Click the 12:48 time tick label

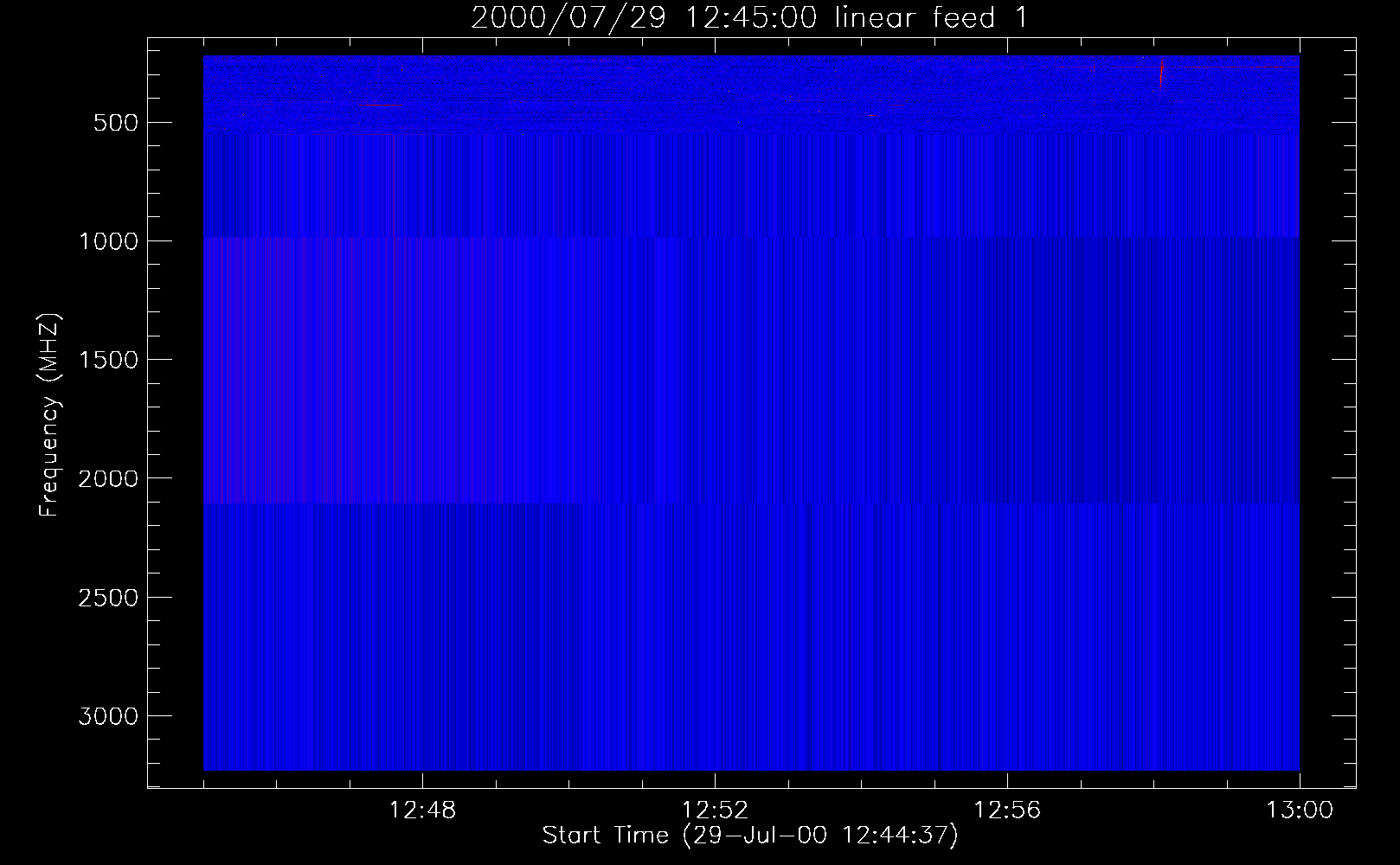tap(422, 811)
